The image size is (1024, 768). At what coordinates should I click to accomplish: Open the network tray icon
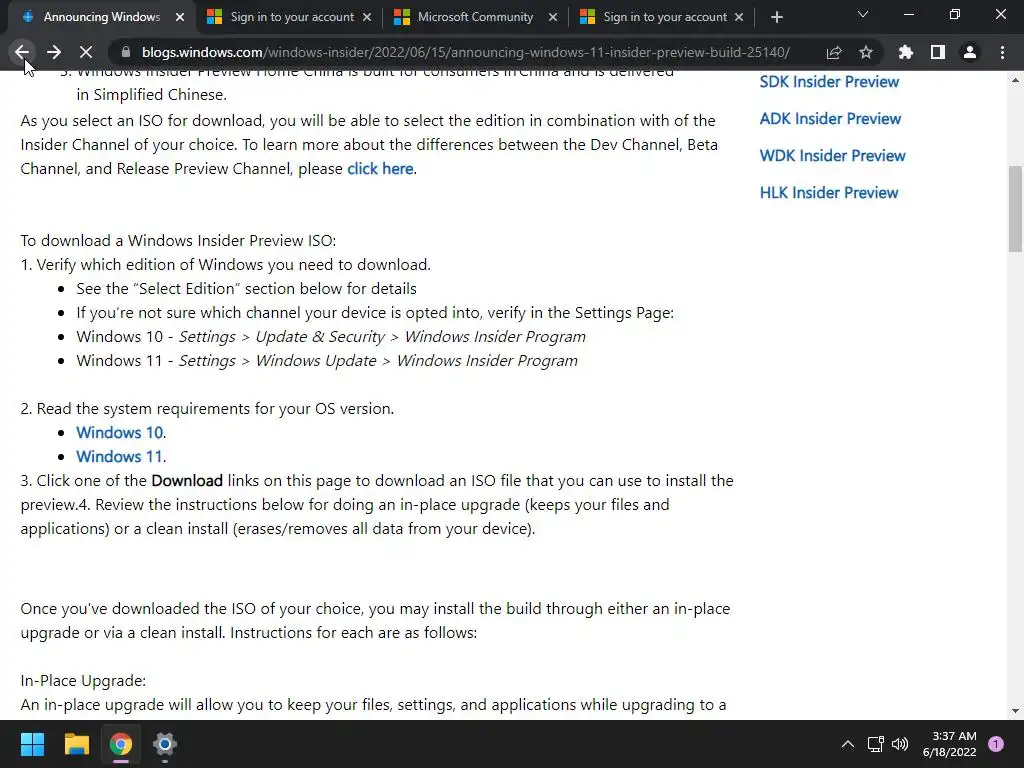(x=876, y=744)
